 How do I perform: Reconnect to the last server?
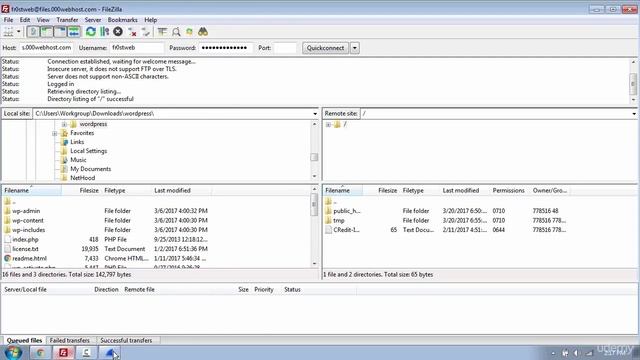pyautogui.click(x=146, y=32)
